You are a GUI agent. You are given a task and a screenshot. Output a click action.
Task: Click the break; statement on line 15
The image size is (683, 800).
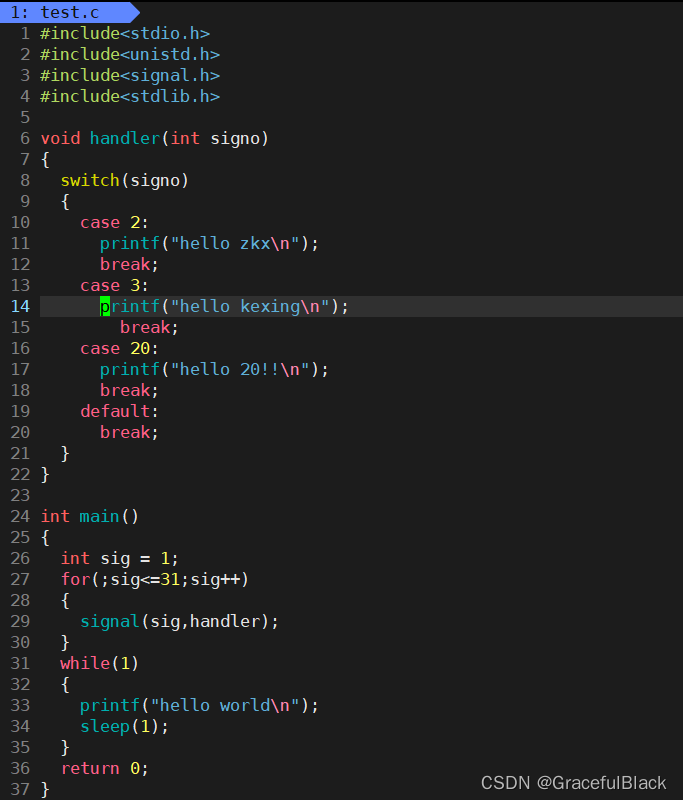click(149, 328)
